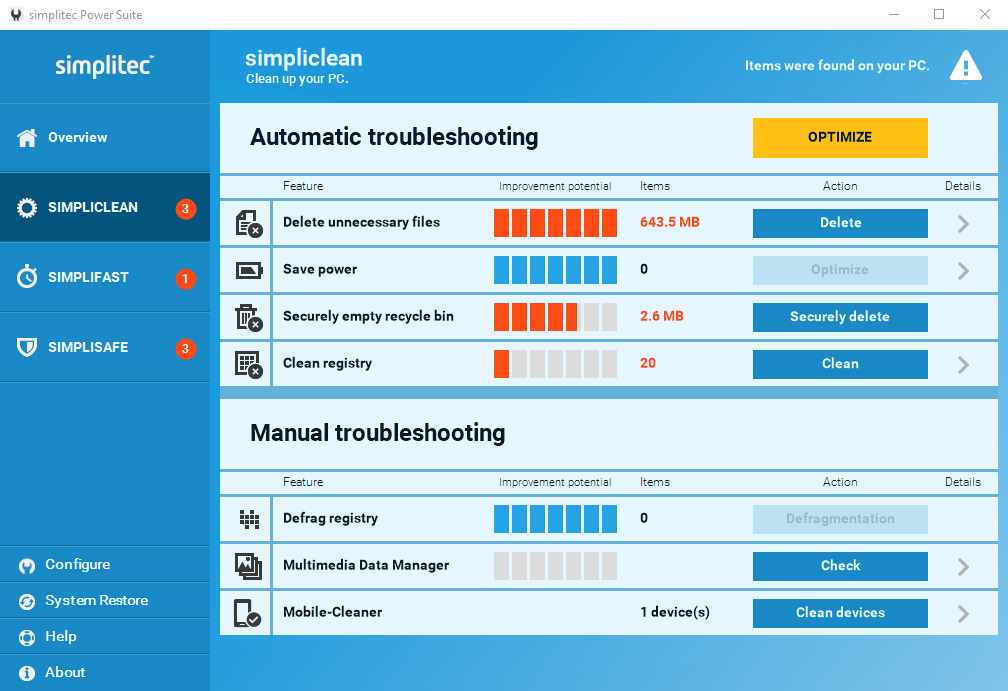Switch to SIMPLIFAST section
This screenshot has height=691, width=1008.
point(105,277)
